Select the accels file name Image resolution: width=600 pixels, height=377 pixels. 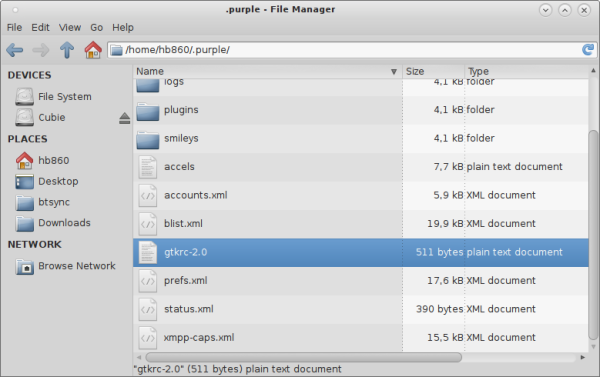[179, 167]
